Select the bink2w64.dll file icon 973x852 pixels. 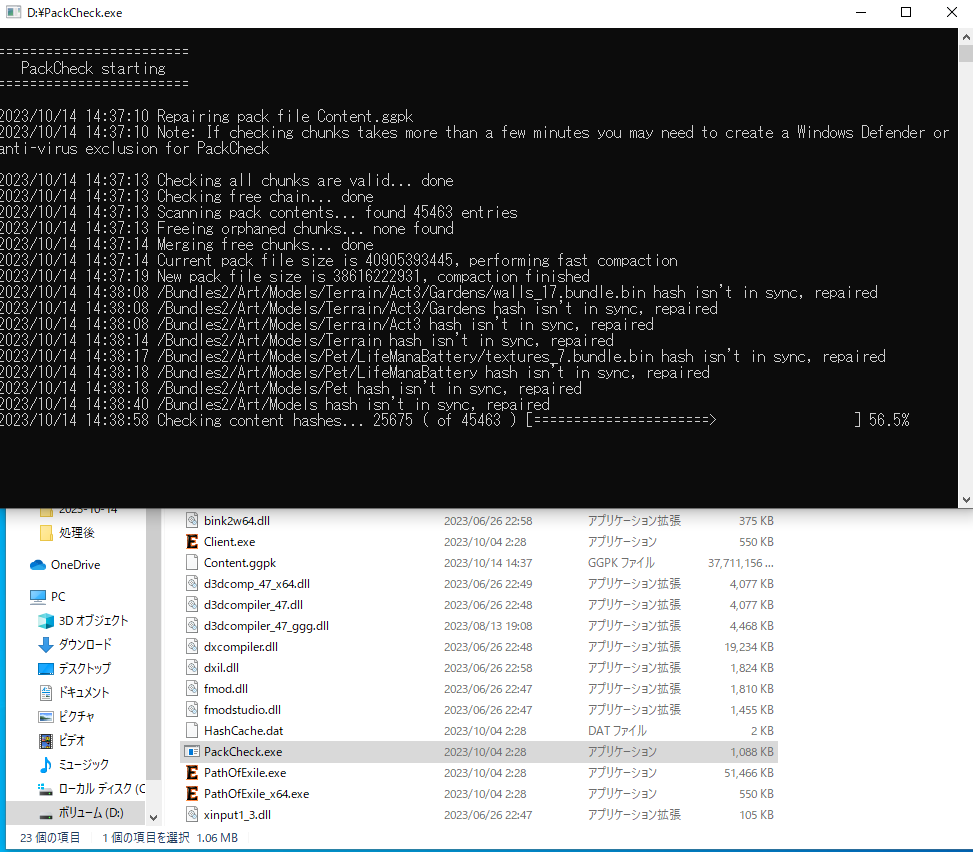[192, 521]
